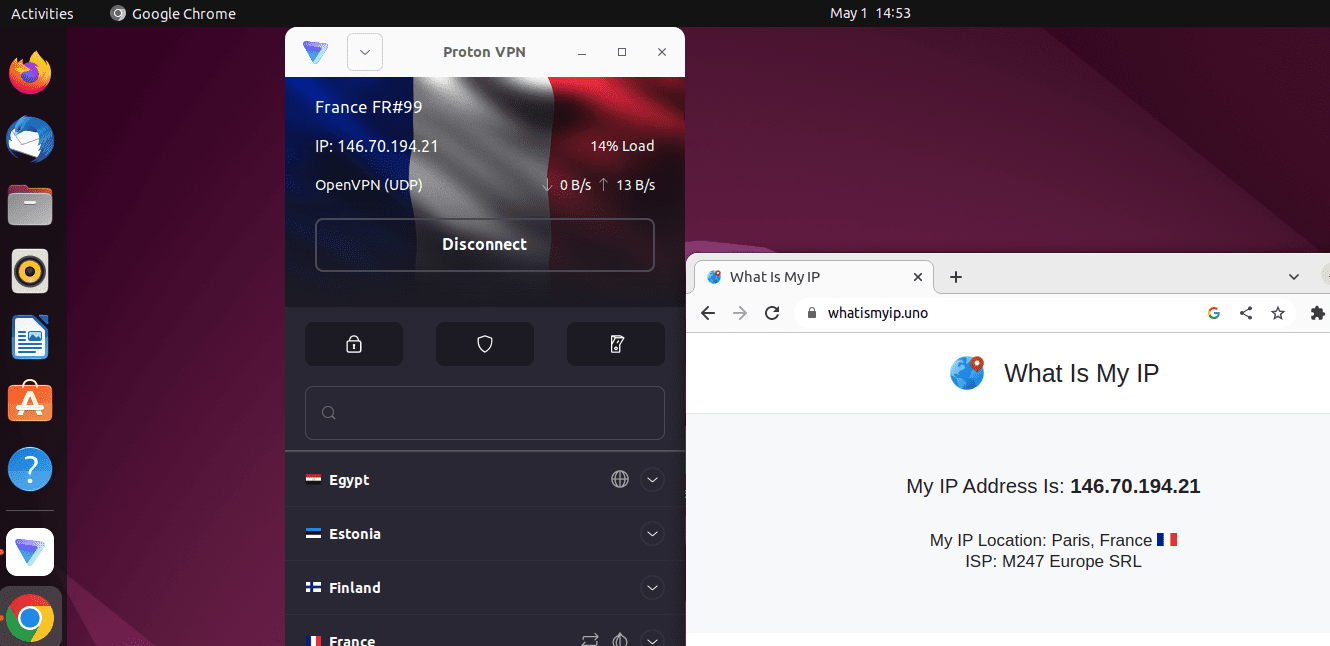Image resolution: width=1330 pixels, height=646 pixels.
Task: Expand the Egypt server list
Action: [x=652, y=480]
